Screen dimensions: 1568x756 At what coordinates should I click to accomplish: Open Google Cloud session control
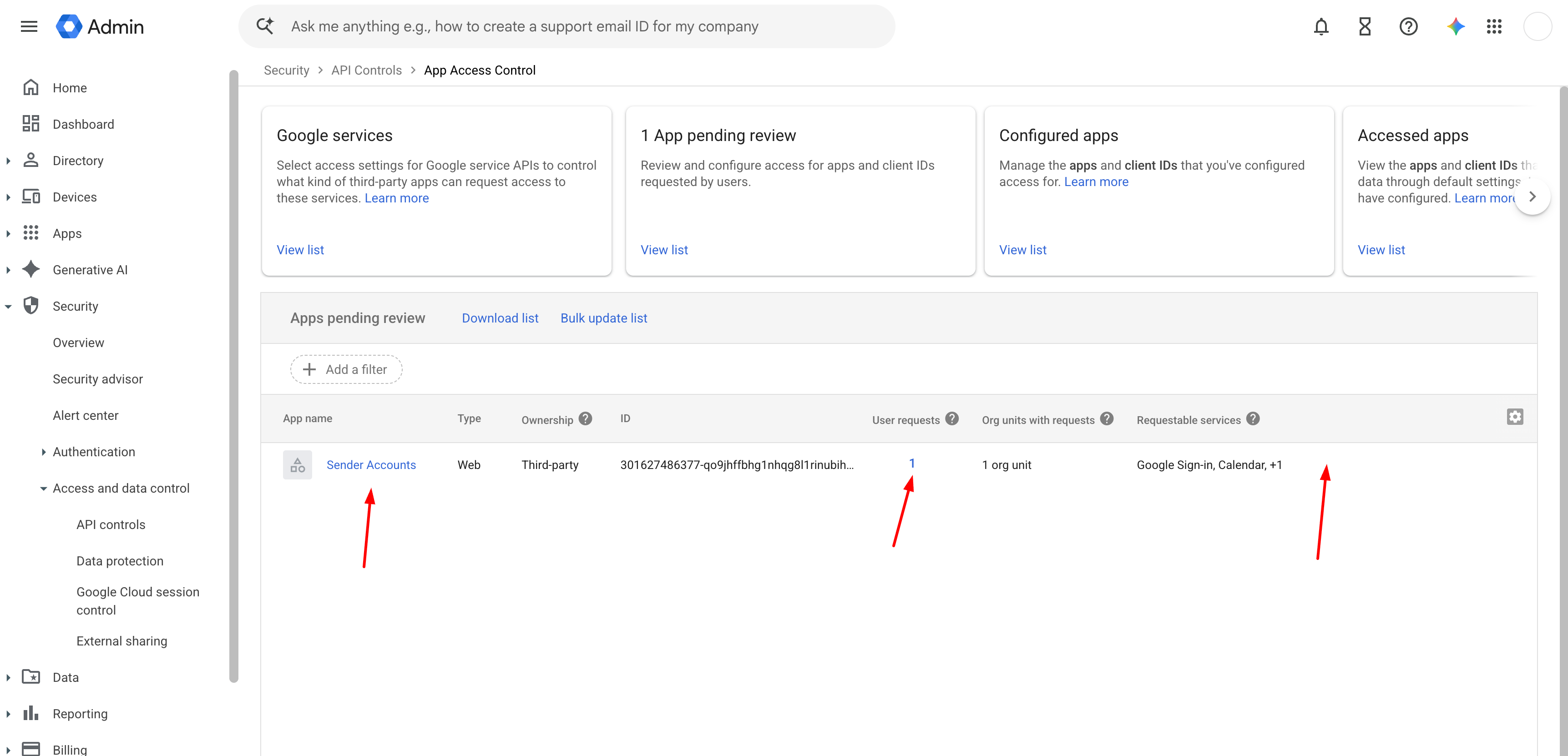tap(138, 601)
